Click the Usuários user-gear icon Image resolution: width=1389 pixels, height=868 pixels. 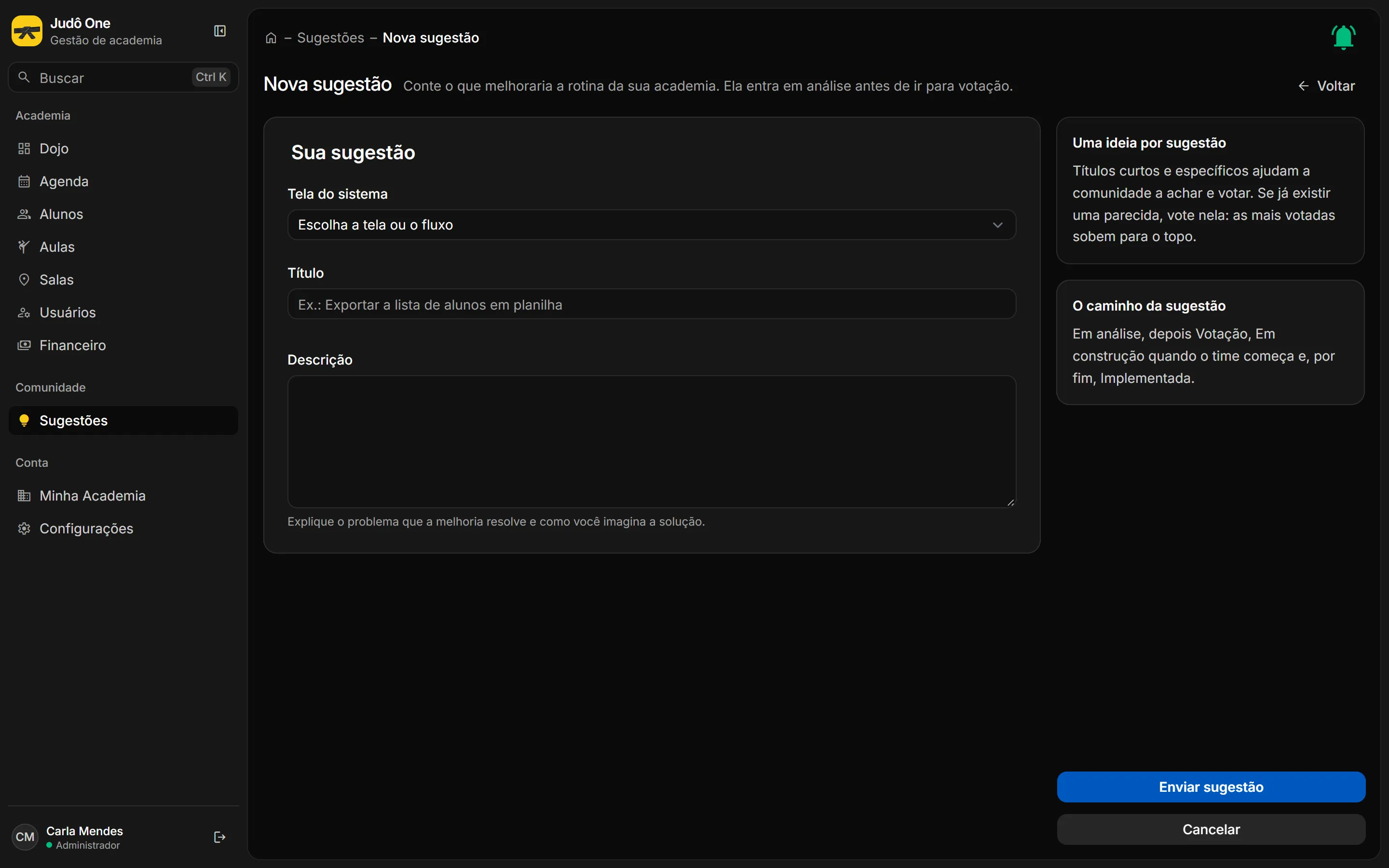pyautogui.click(x=24, y=312)
